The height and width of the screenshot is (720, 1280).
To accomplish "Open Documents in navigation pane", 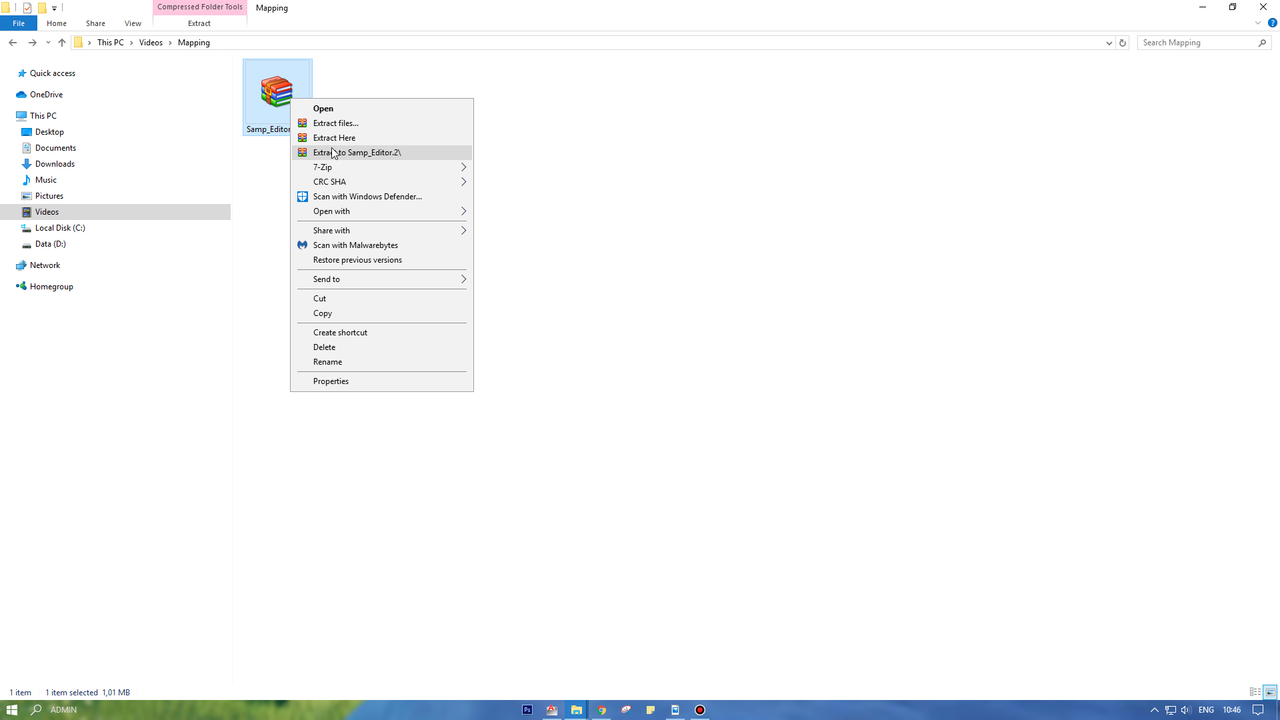I will pos(55,148).
